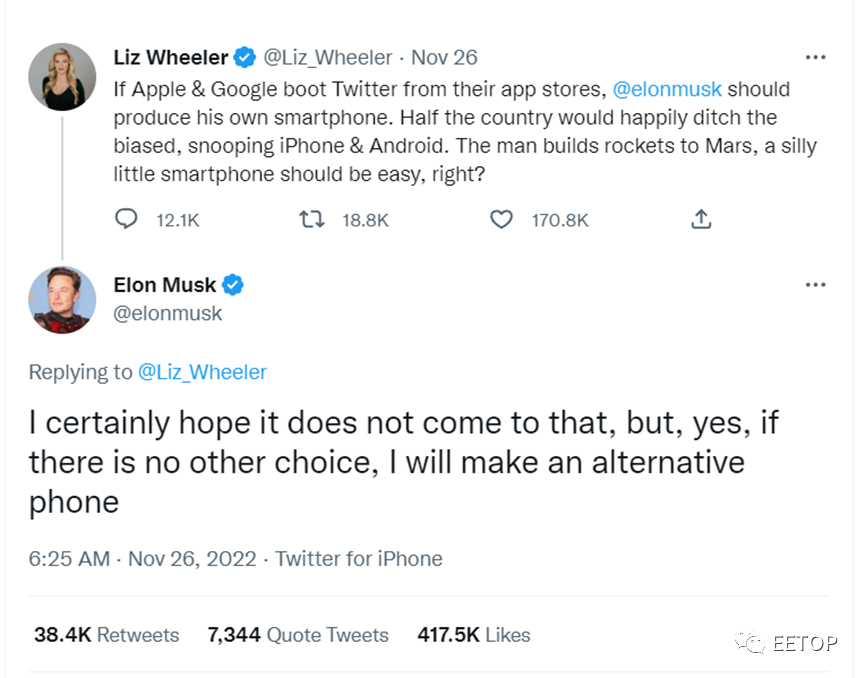Image resolution: width=865 pixels, height=678 pixels.
Task: Click the reply icon on Liz Wheeler's tweet
Action: [127, 219]
